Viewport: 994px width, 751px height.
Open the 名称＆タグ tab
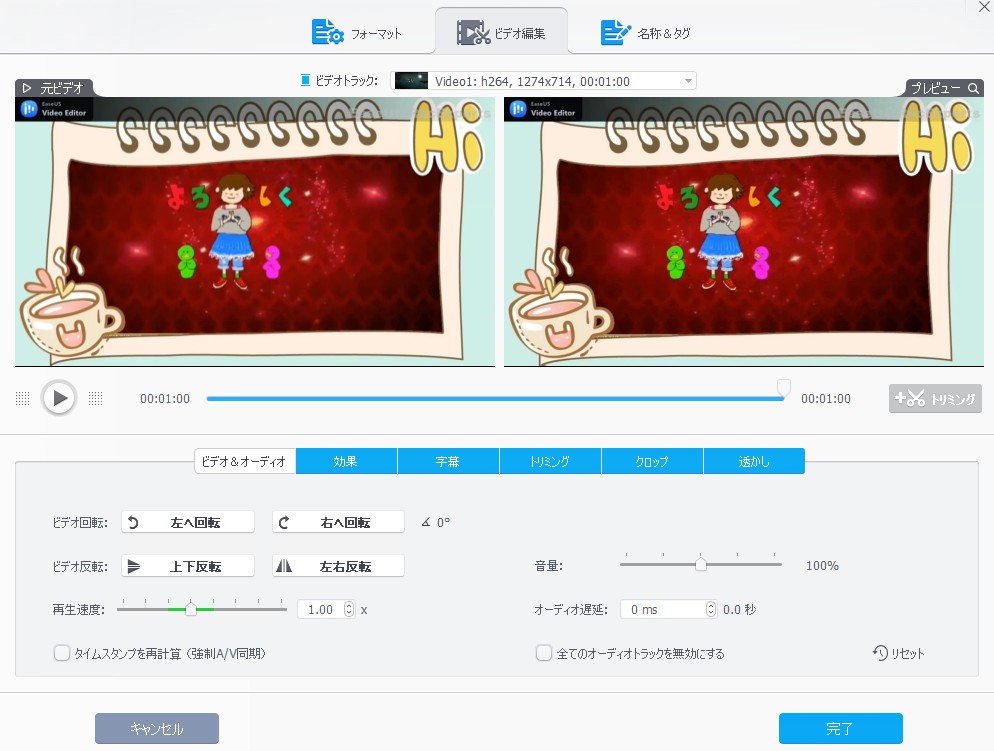coord(645,32)
